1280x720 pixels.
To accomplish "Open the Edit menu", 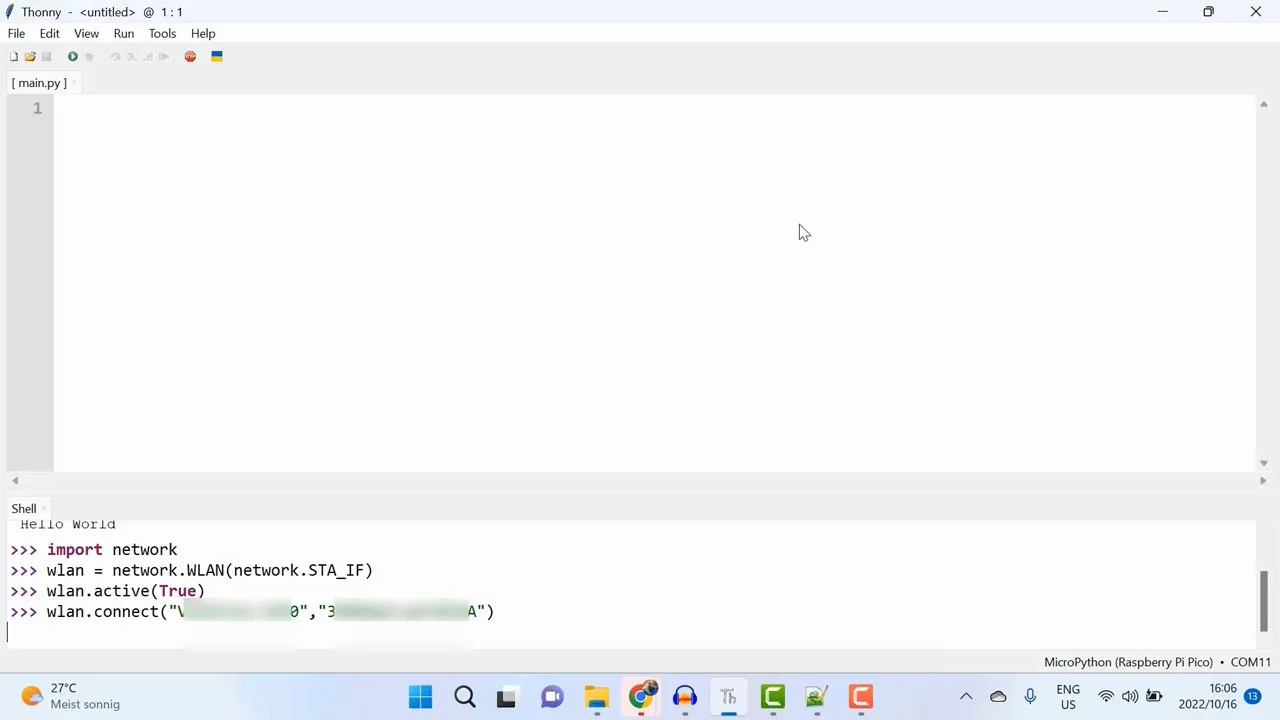I will tap(49, 33).
